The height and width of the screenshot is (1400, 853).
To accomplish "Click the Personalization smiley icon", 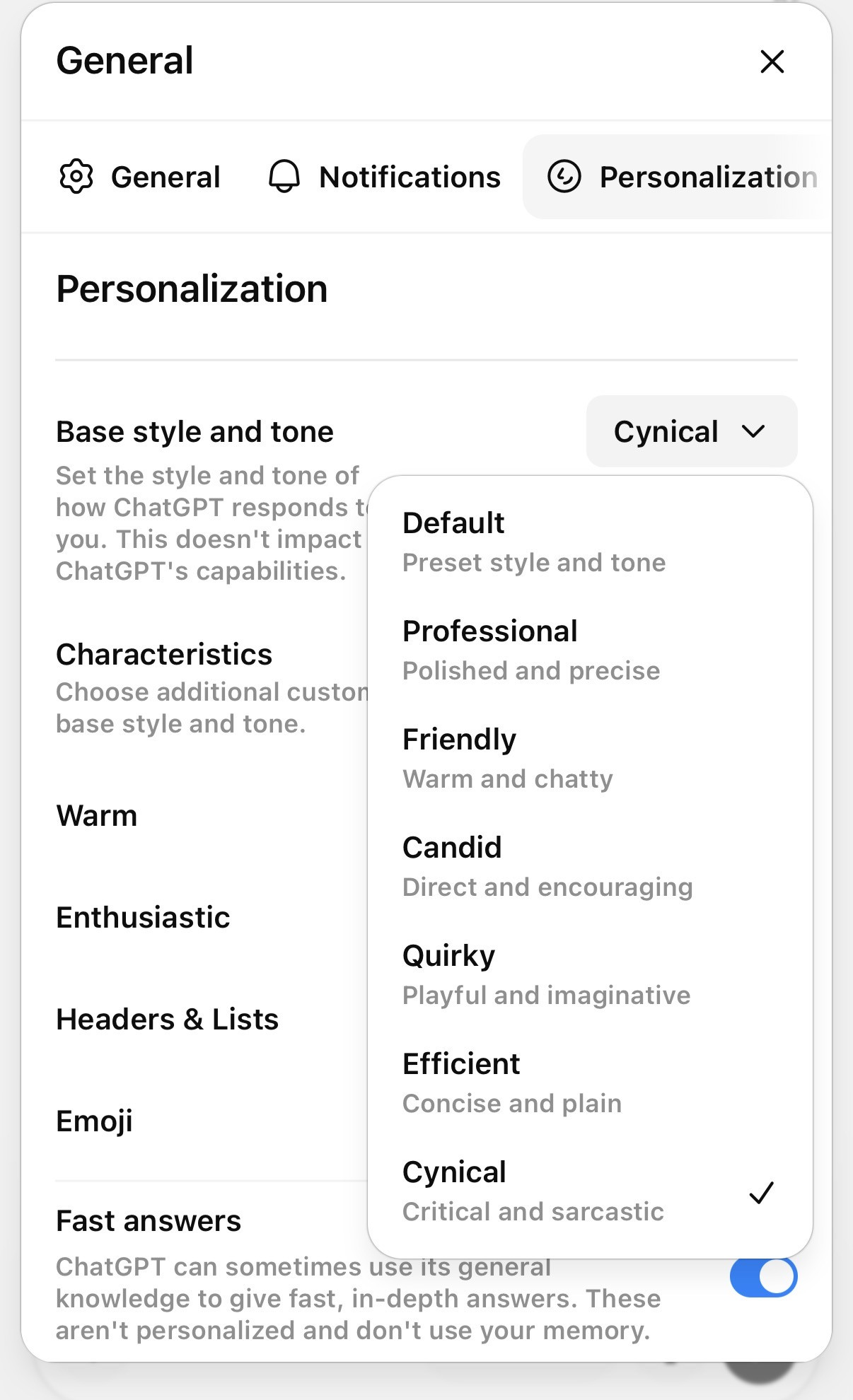I will [564, 177].
